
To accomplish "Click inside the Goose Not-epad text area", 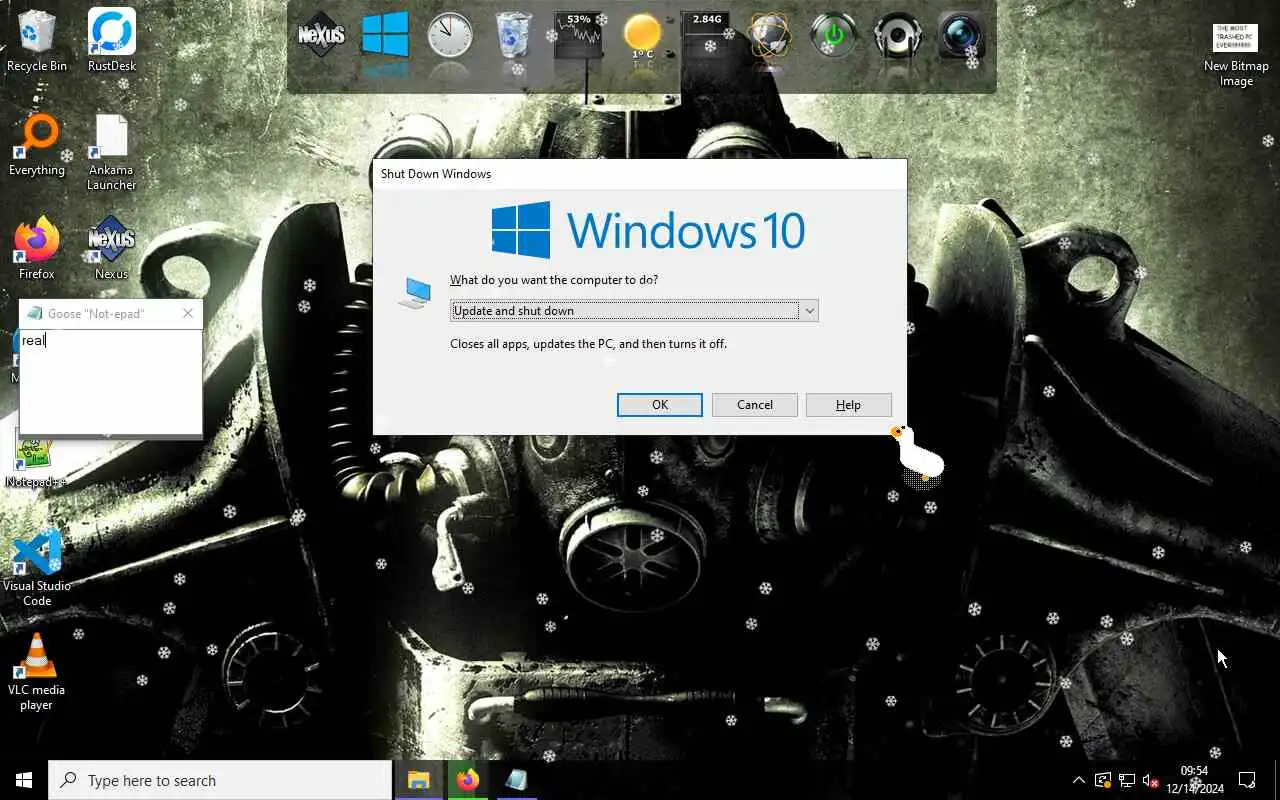I will [111, 380].
